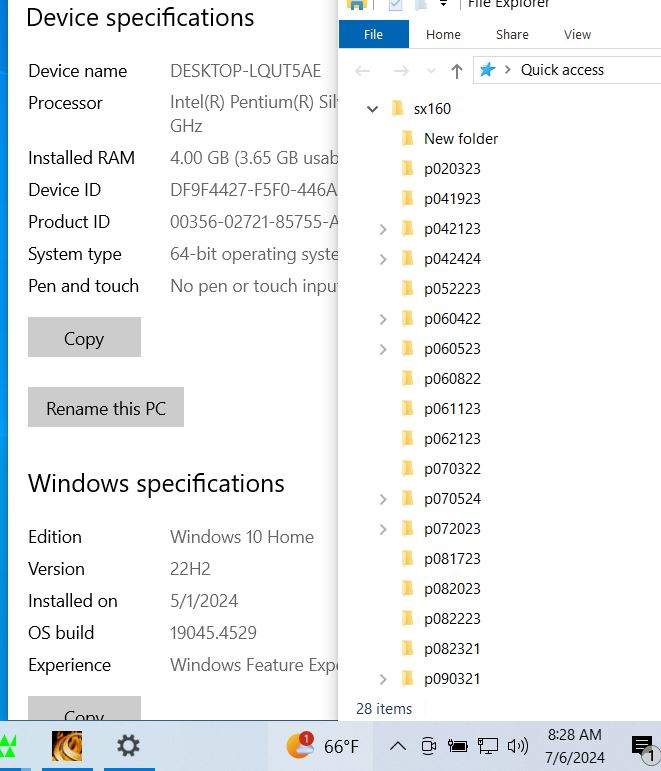Click Quick access in the address bar
This screenshot has height=771, width=661.
click(x=562, y=70)
